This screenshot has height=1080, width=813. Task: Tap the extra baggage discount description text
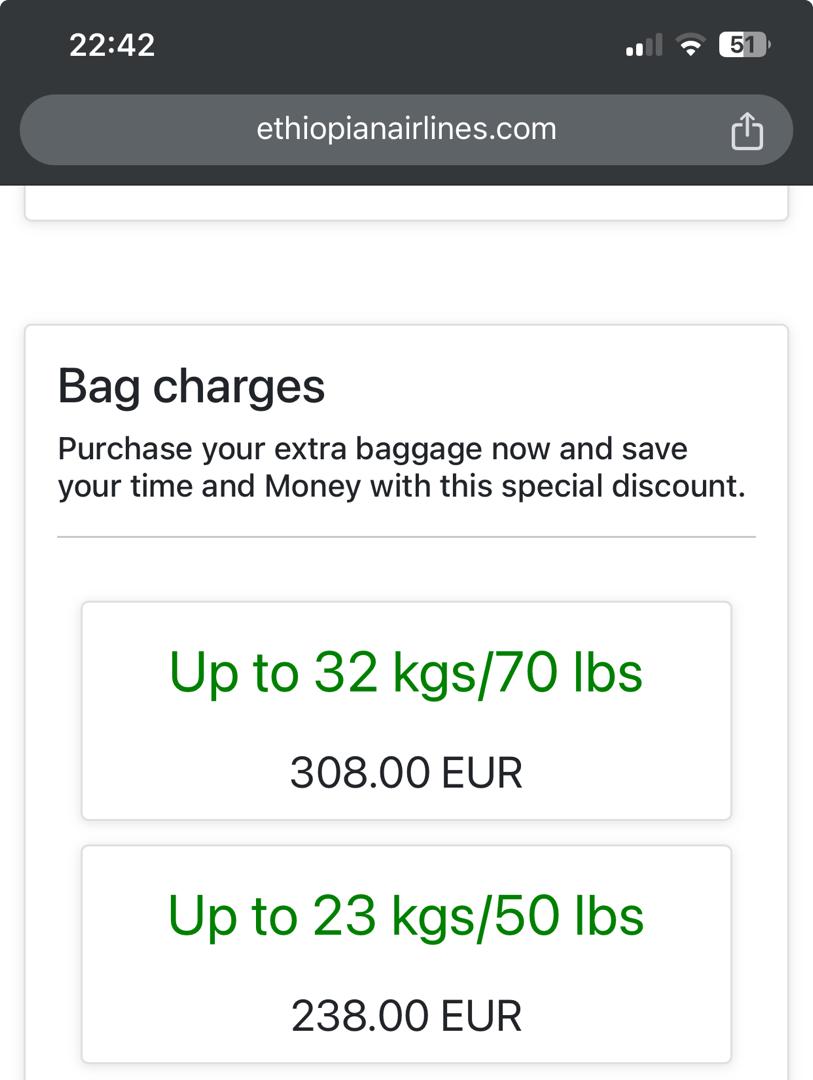click(402, 468)
